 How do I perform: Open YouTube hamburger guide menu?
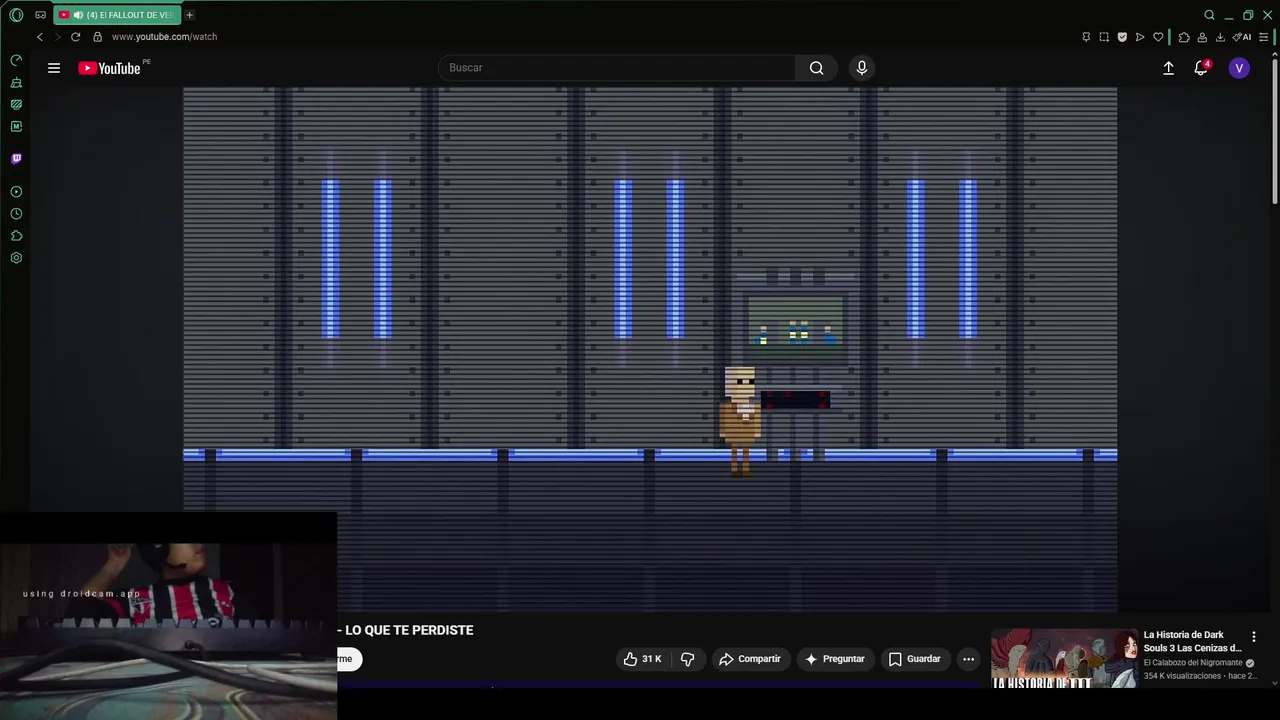(54, 68)
